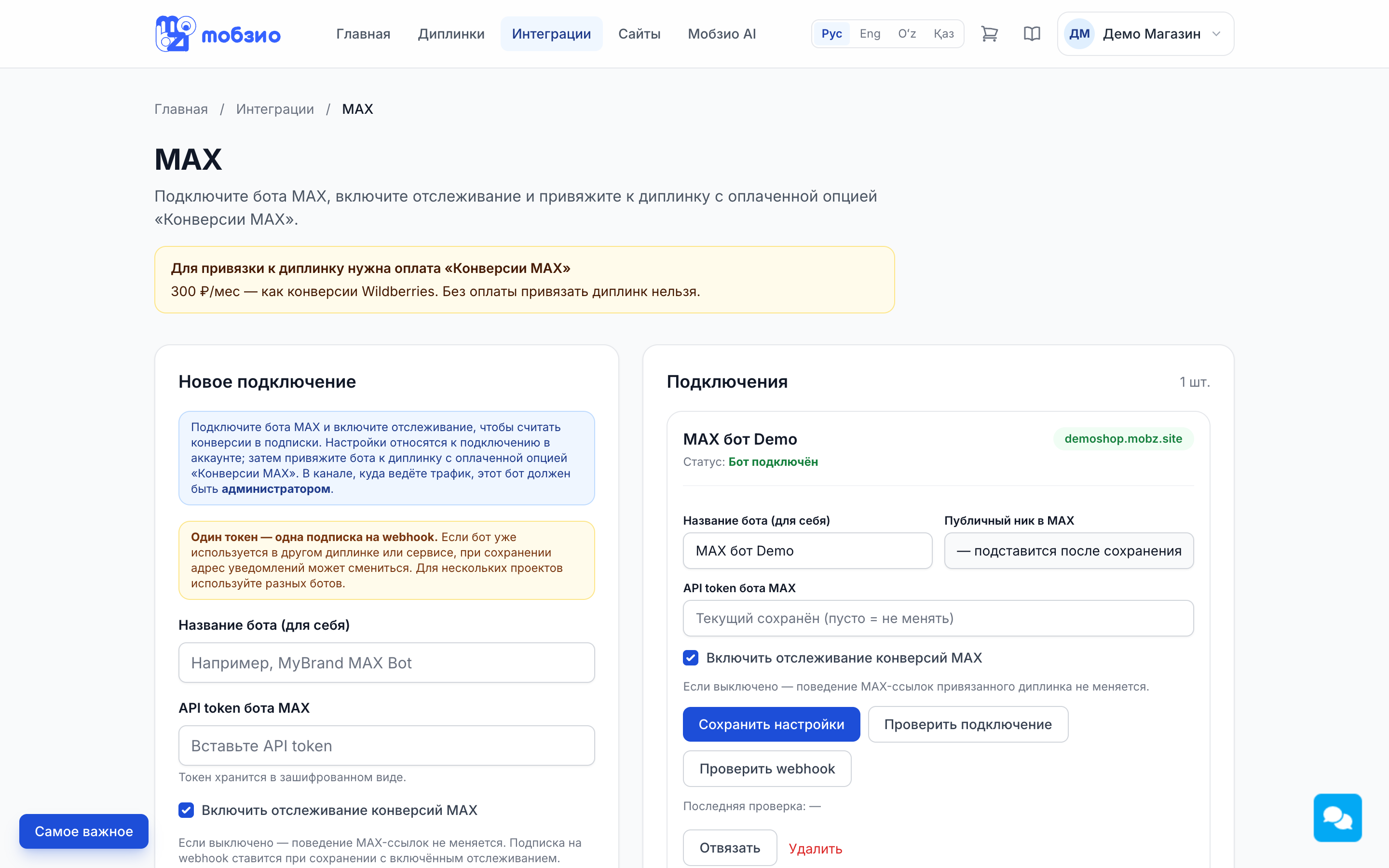Open the documentation book icon
This screenshot has width=1389, height=868.
click(1032, 34)
